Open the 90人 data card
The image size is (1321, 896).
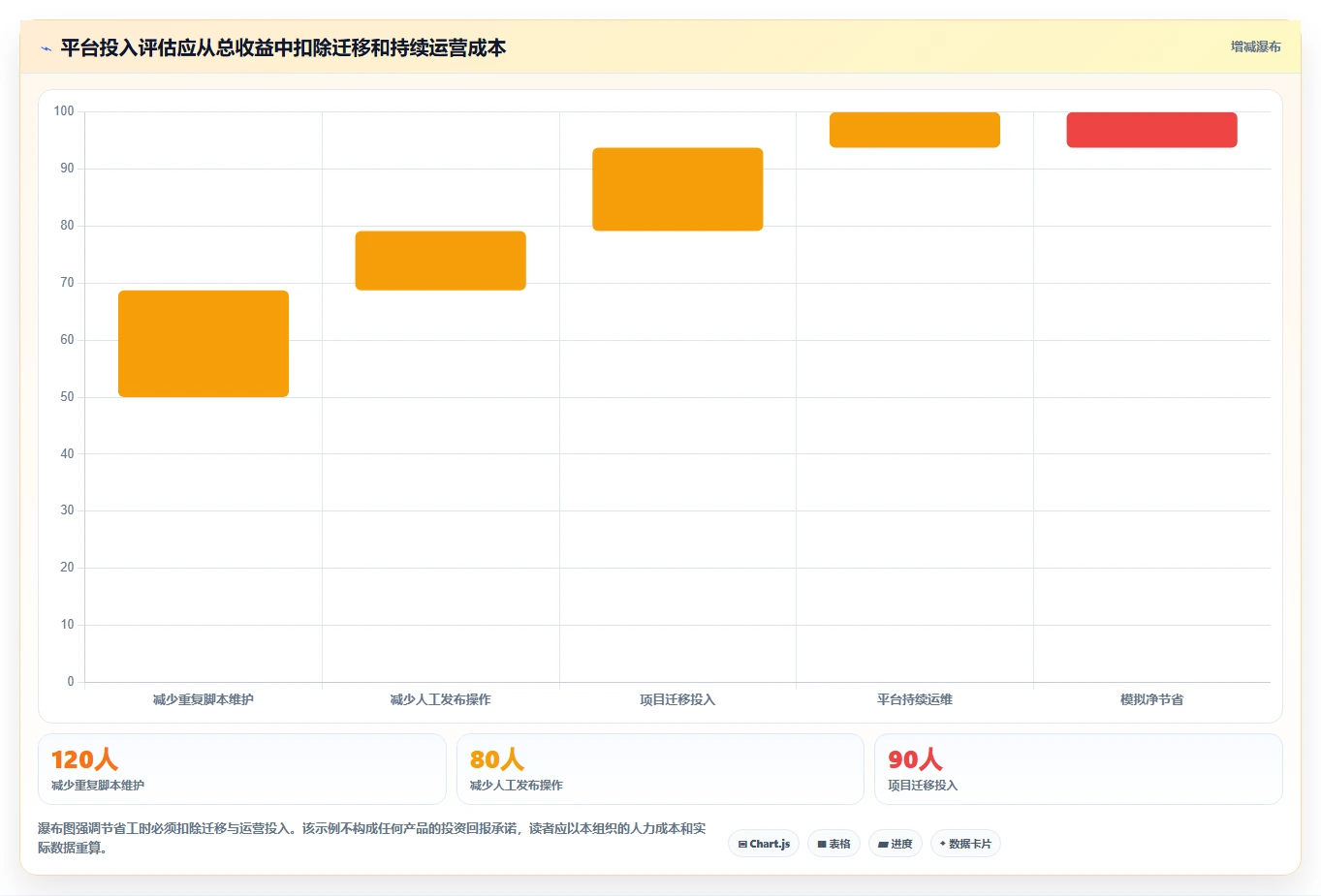1079,769
